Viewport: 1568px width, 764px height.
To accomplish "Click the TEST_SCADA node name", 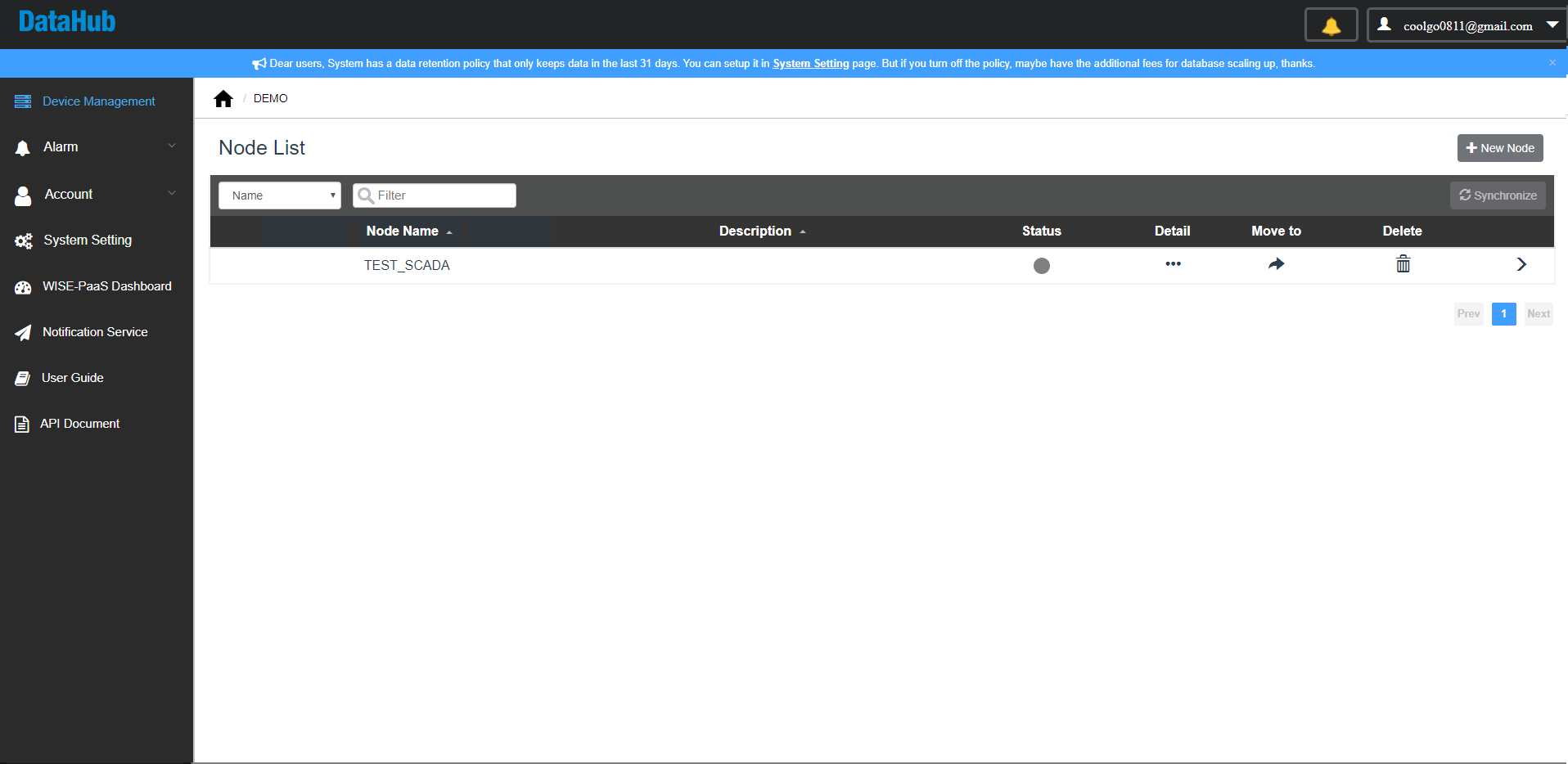I will (407, 265).
